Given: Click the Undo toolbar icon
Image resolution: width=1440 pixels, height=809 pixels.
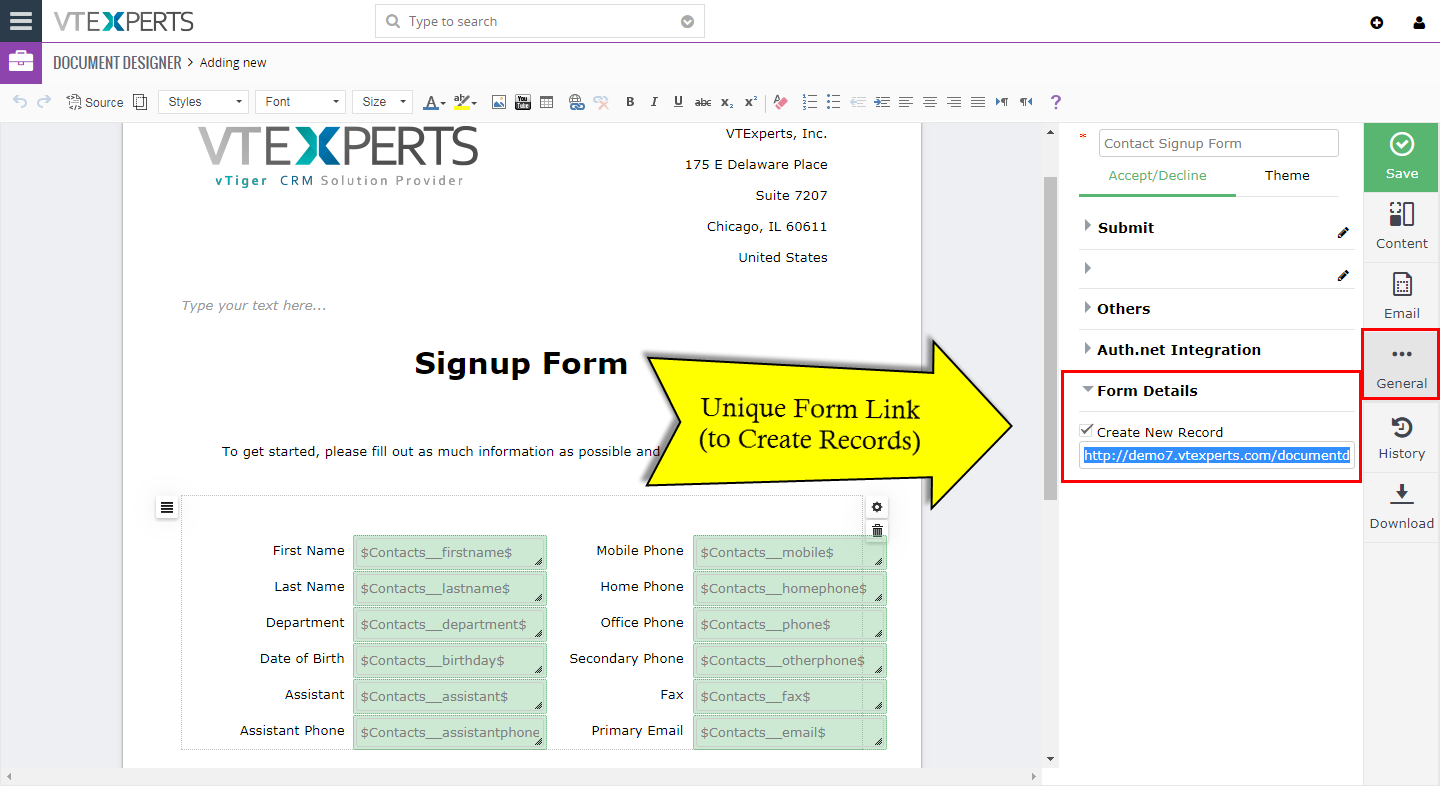Looking at the screenshot, I should point(20,102).
